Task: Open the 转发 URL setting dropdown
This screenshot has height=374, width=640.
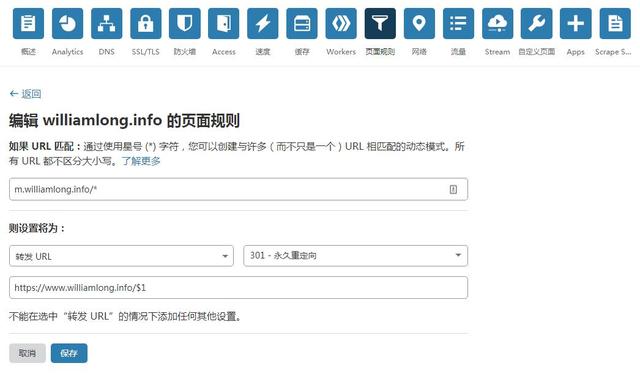Action: [x=121, y=256]
